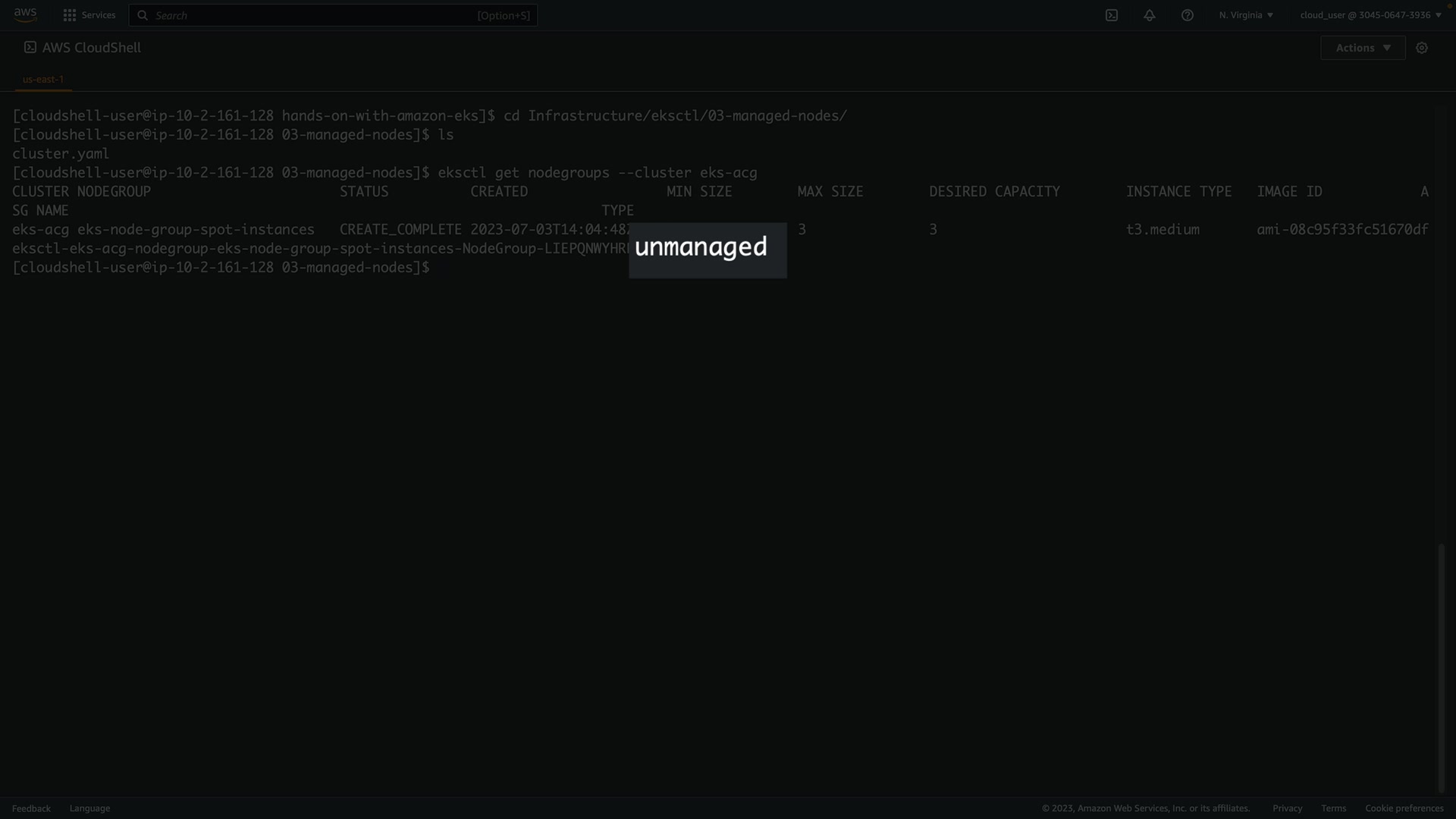Expand the N. Virginia region dropdown

[x=1246, y=15]
